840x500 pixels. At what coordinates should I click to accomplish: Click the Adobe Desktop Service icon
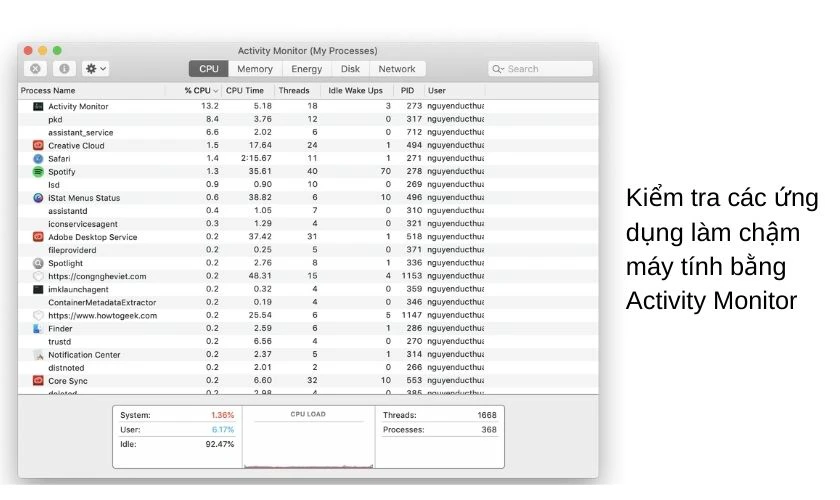click(38, 237)
